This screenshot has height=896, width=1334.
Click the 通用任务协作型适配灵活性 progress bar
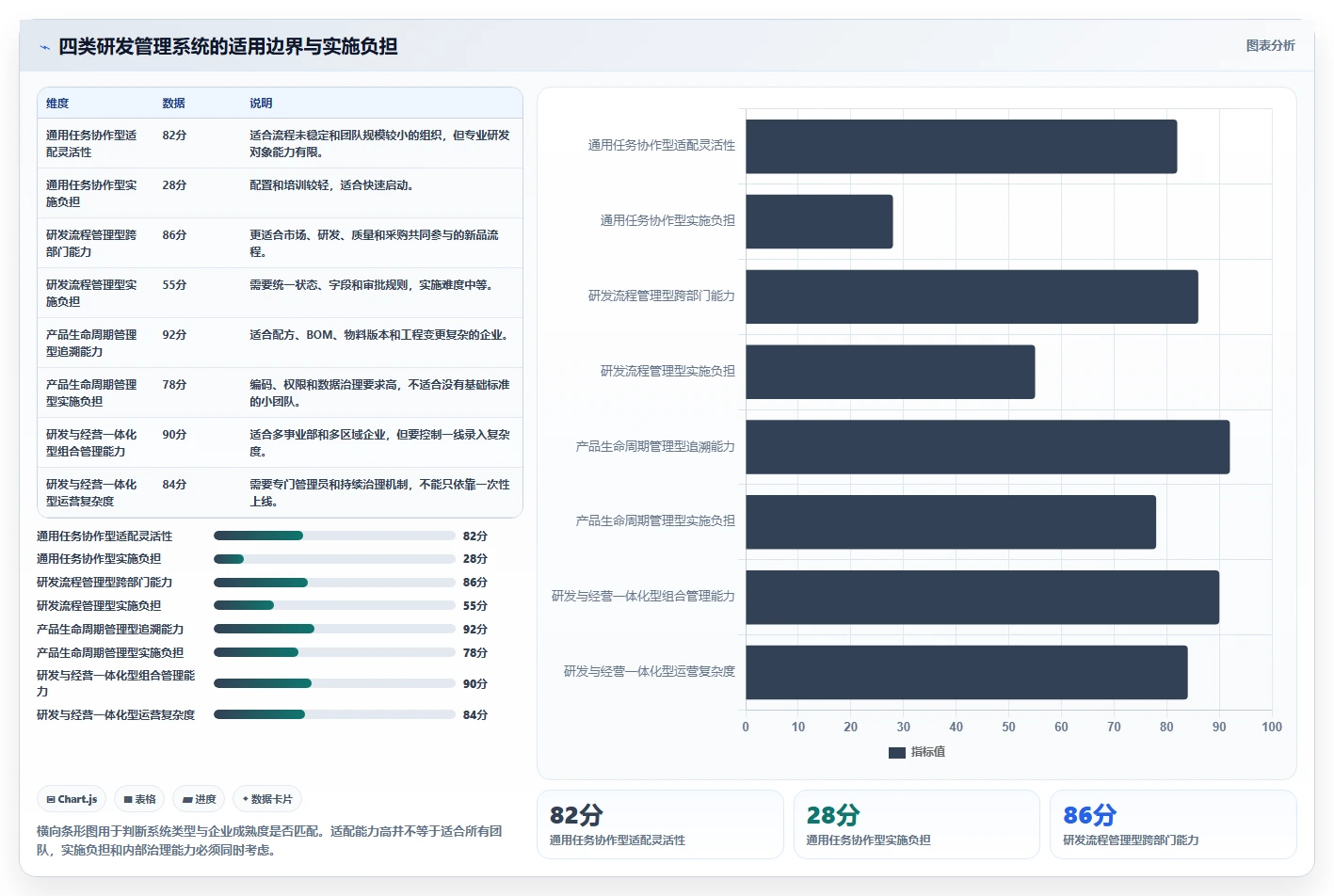(x=334, y=536)
